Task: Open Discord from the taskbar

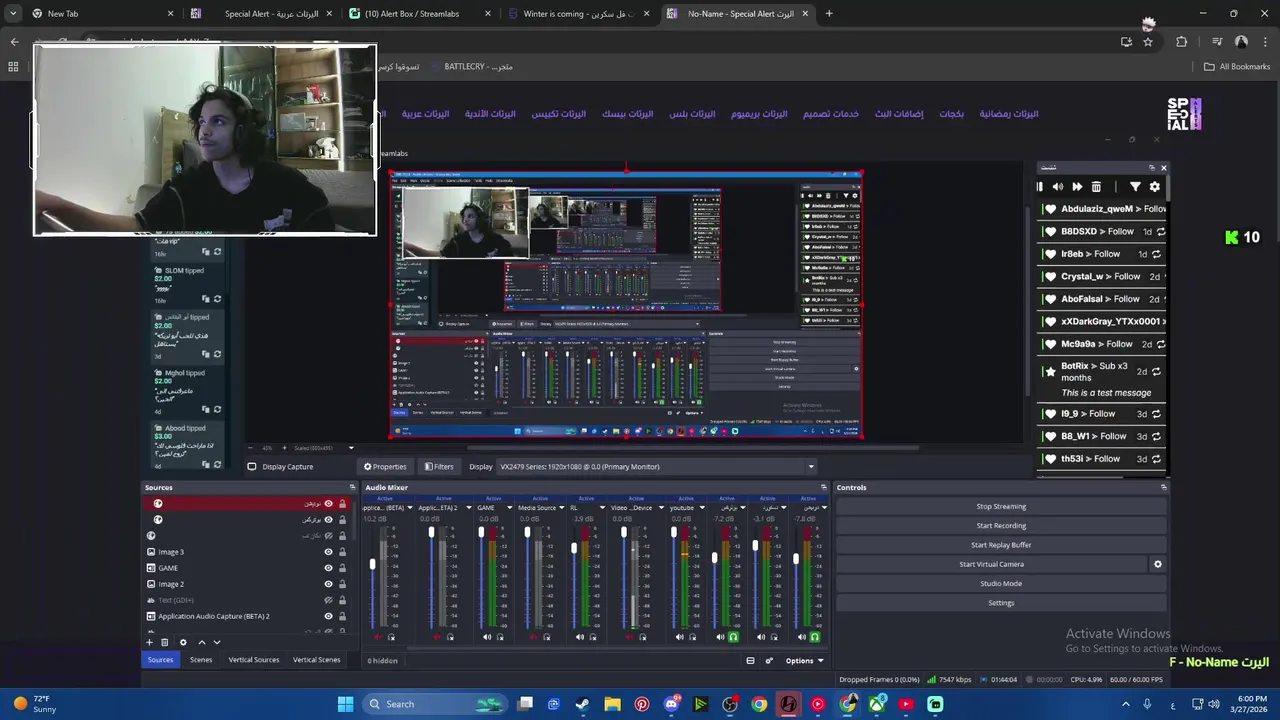Action: coord(671,704)
